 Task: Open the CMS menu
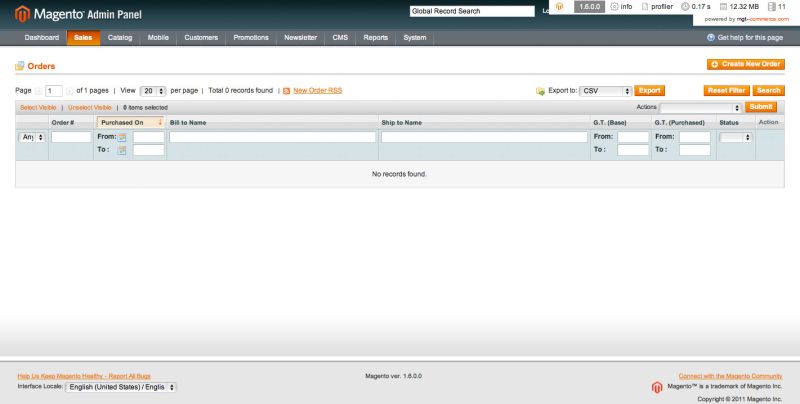tap(340, 37)
